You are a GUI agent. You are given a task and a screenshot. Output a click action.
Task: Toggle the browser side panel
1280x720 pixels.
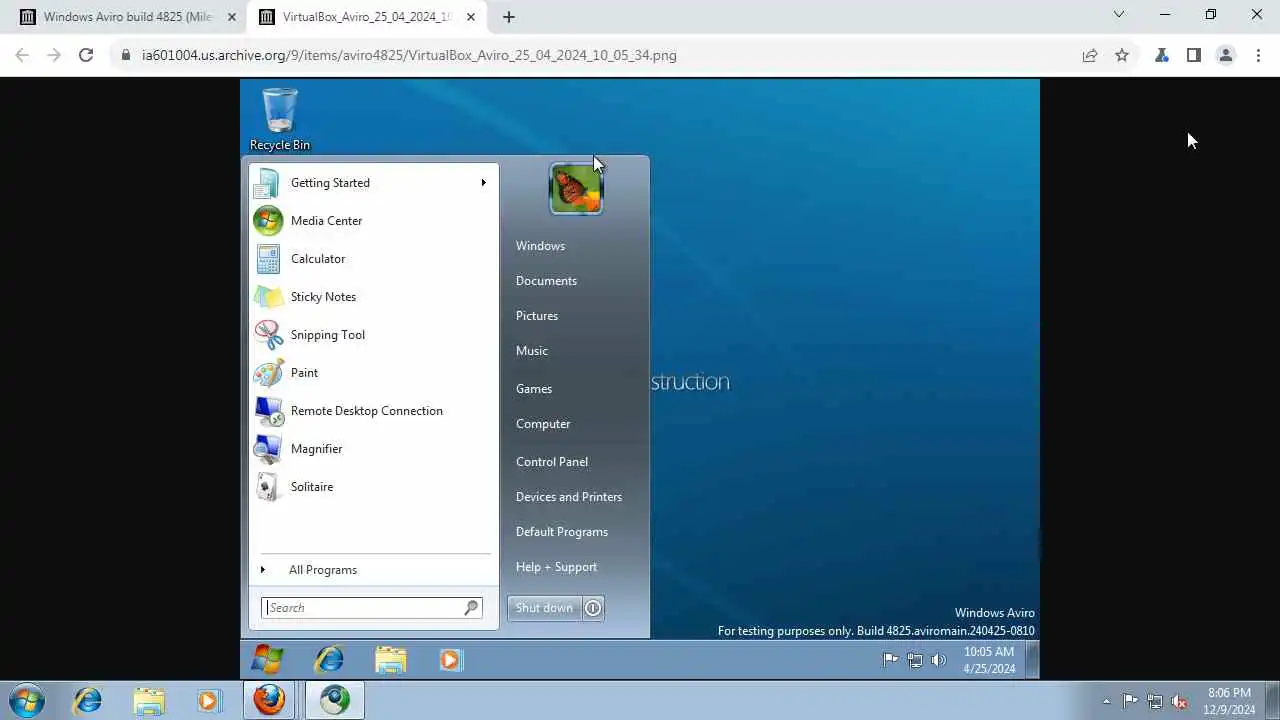tap(1193, 55)
